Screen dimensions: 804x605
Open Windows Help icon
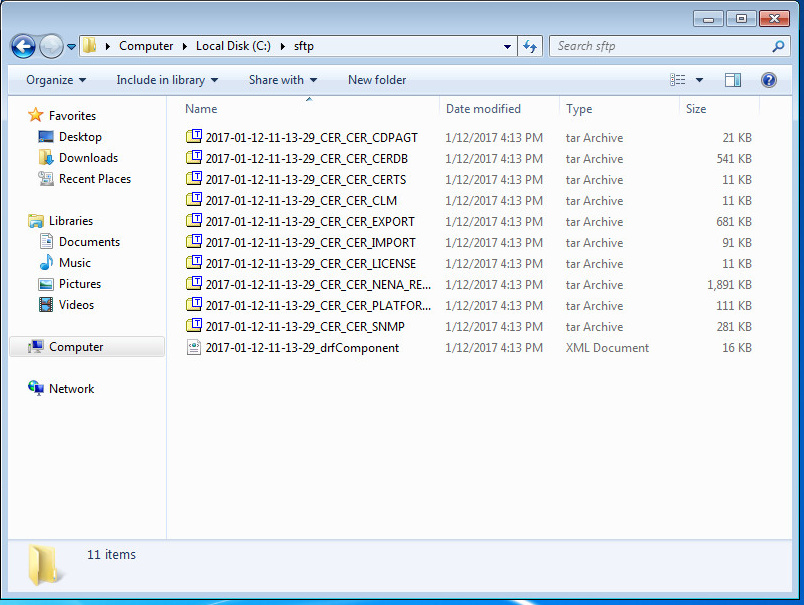click(x=769, y=80)
